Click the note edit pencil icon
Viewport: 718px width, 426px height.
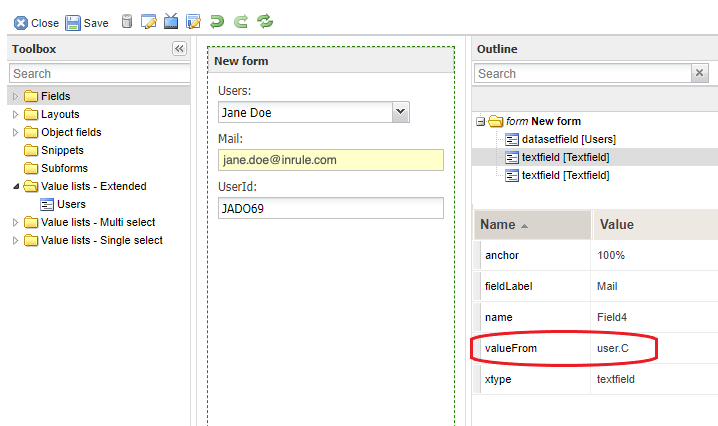click(x=149, y=21)
